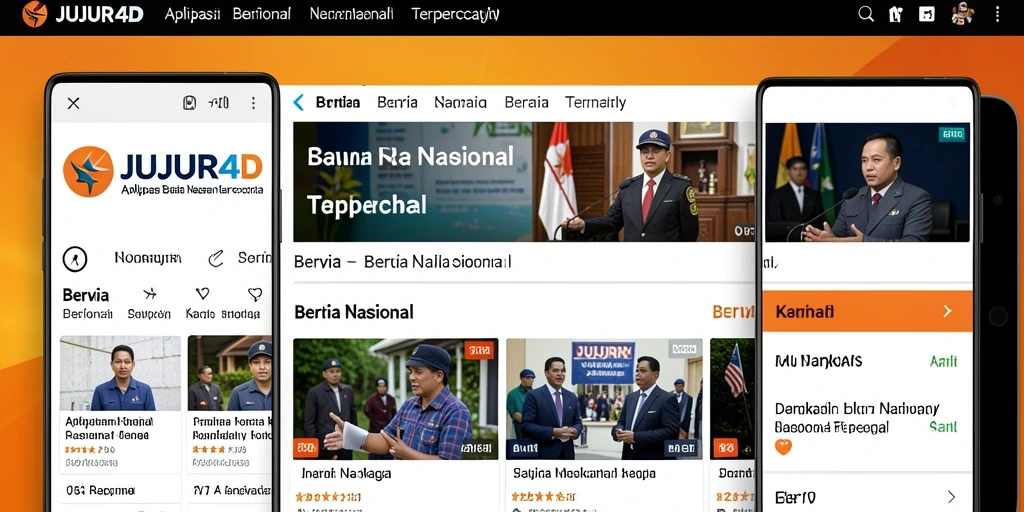Tap the heart icon above snodoe

[x=255, y=294]
